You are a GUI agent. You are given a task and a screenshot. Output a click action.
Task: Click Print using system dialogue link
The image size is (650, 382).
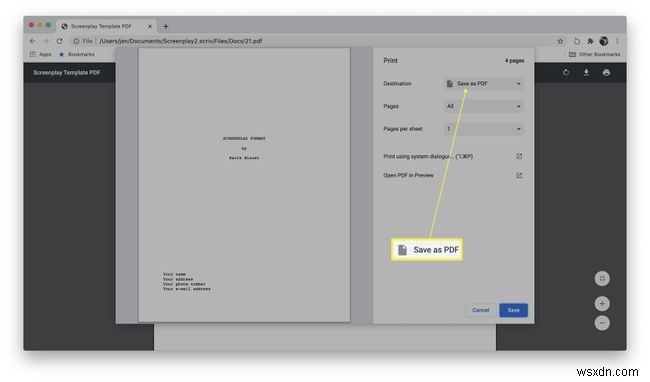(x=428, y=156)
